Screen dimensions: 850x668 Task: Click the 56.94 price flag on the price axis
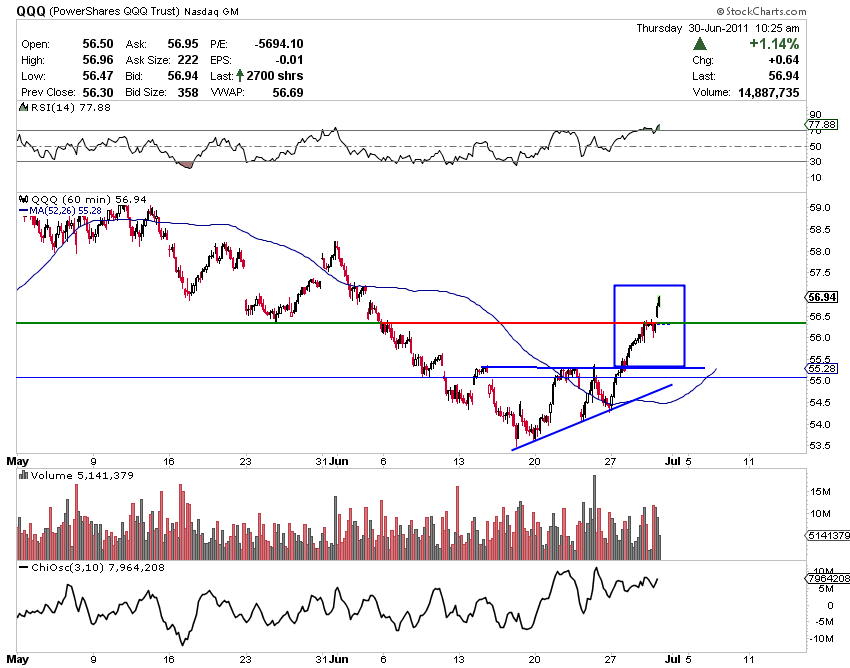click(822, 297)
